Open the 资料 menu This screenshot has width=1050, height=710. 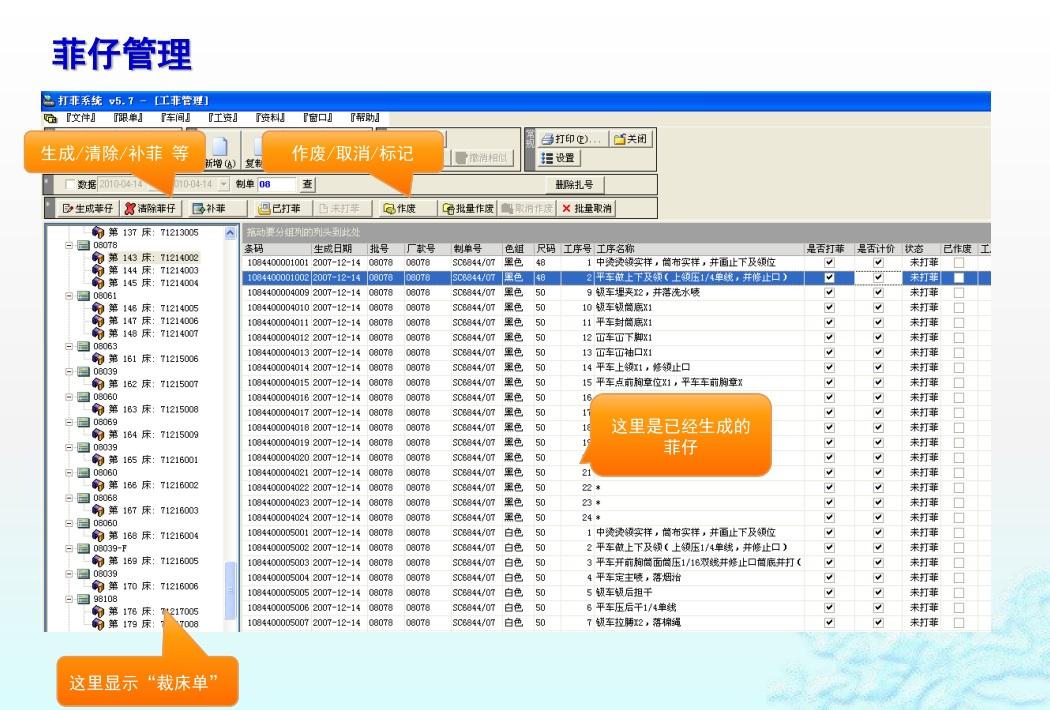click(x=271, y=118)
